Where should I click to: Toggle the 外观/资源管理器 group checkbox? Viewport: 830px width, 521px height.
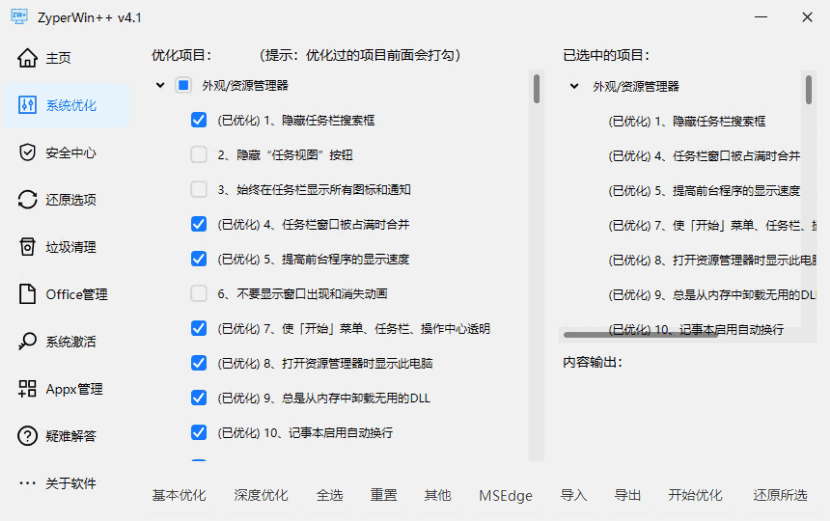(184, 85)
